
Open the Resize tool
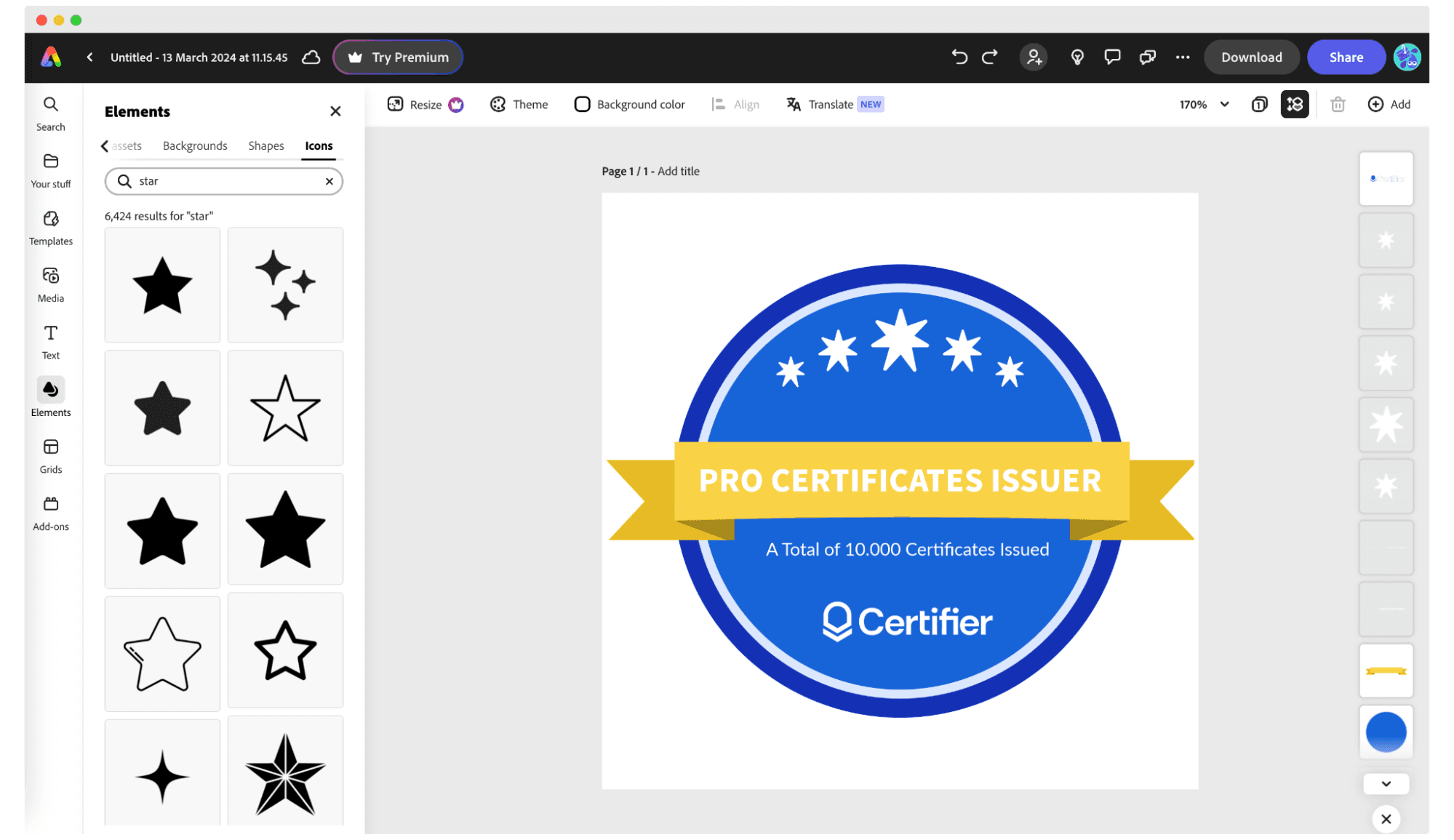point(425,104)
